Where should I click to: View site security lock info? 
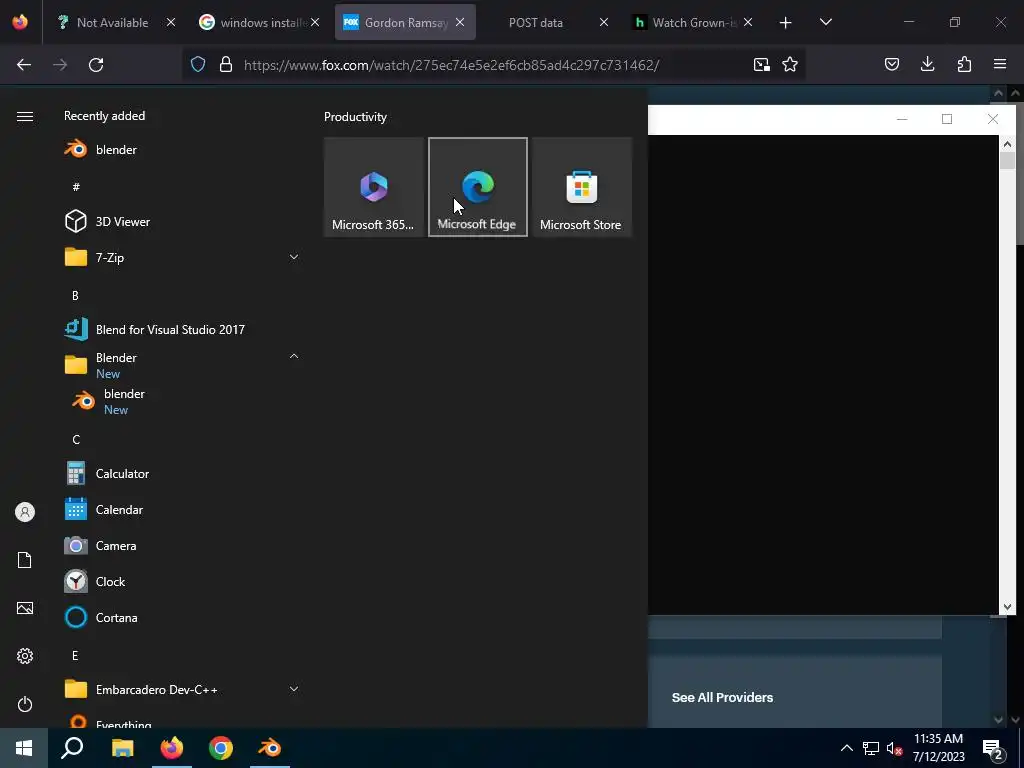click(226, 65)
